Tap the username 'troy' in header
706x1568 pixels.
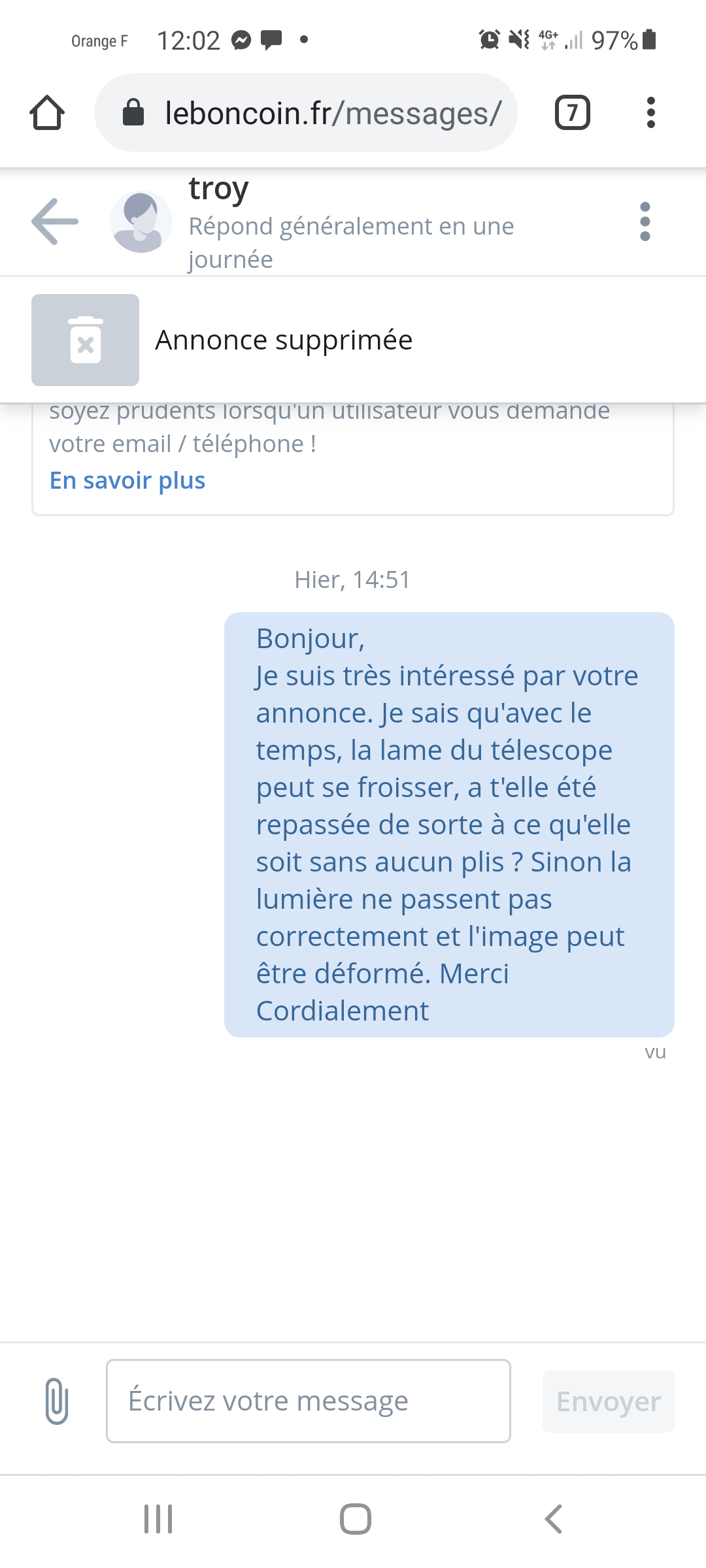coord(218,189)
